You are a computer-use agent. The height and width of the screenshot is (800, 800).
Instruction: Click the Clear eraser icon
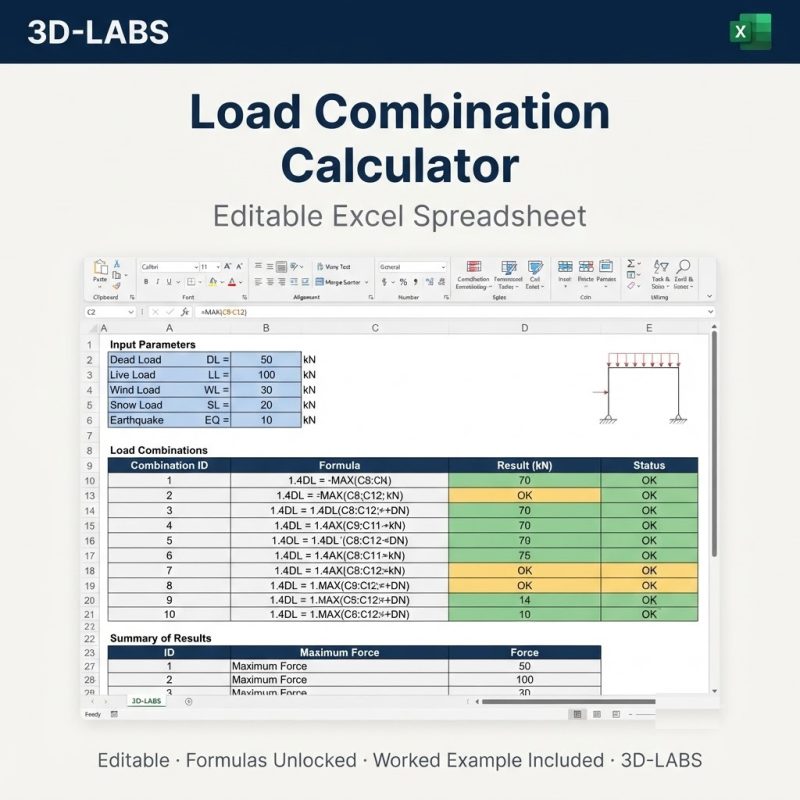coord(631,286)
